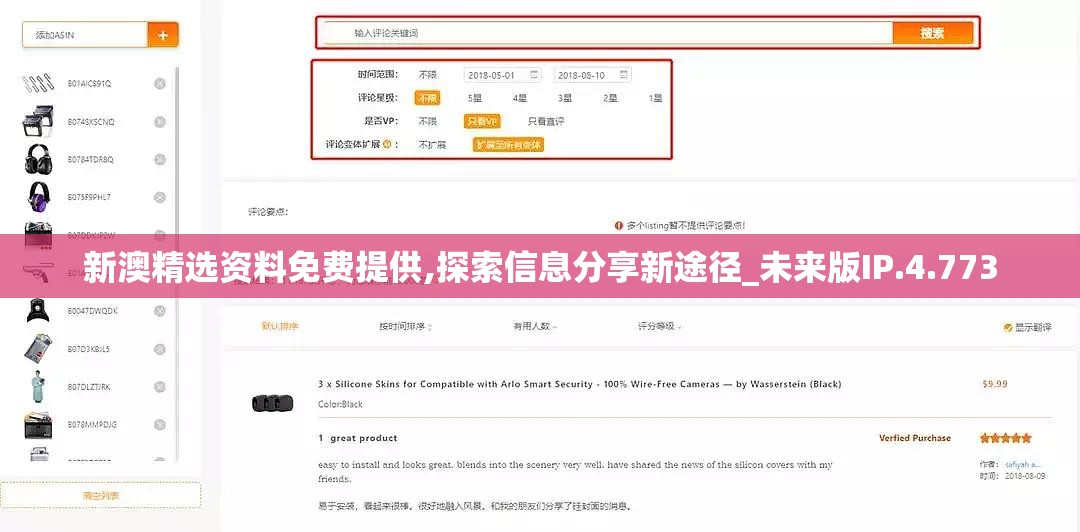The image size is (1080, 532).
Task: Filter reviews by 2星
Action: (610, 98)
